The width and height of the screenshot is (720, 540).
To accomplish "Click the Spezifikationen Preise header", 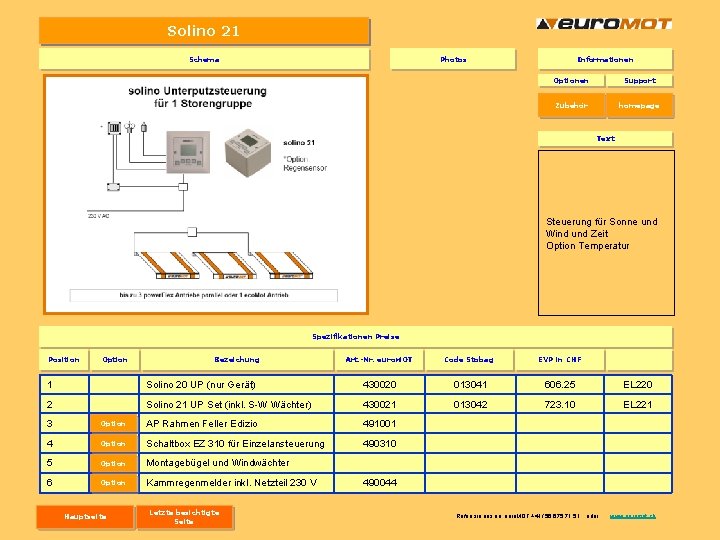I will 356,337.
